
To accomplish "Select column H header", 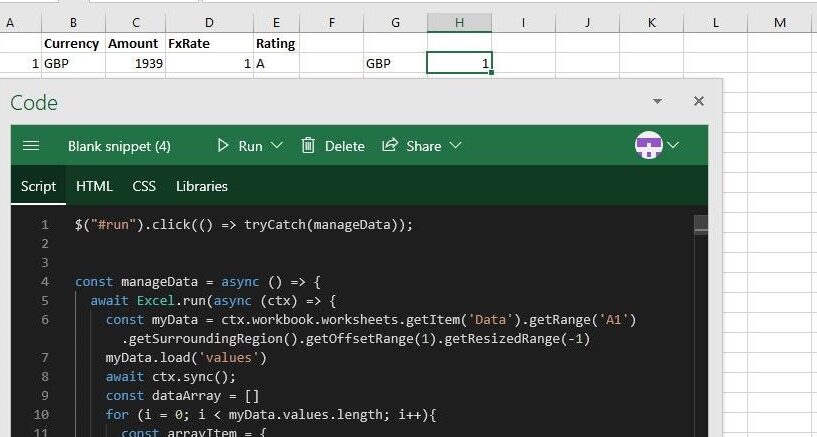I will (x=459, y=22).
